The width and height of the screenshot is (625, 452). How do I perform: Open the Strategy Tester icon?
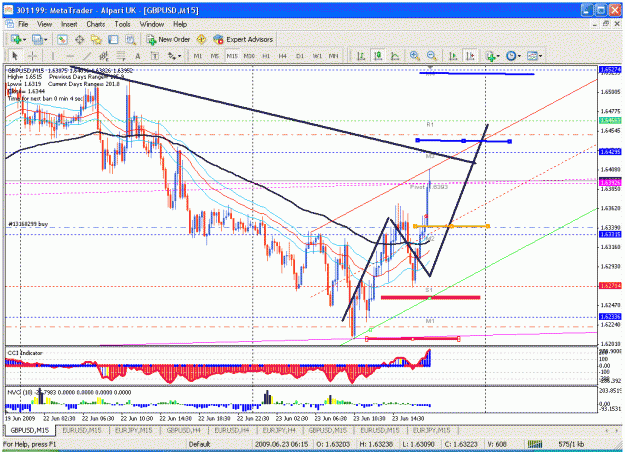[x=130, y=39]
